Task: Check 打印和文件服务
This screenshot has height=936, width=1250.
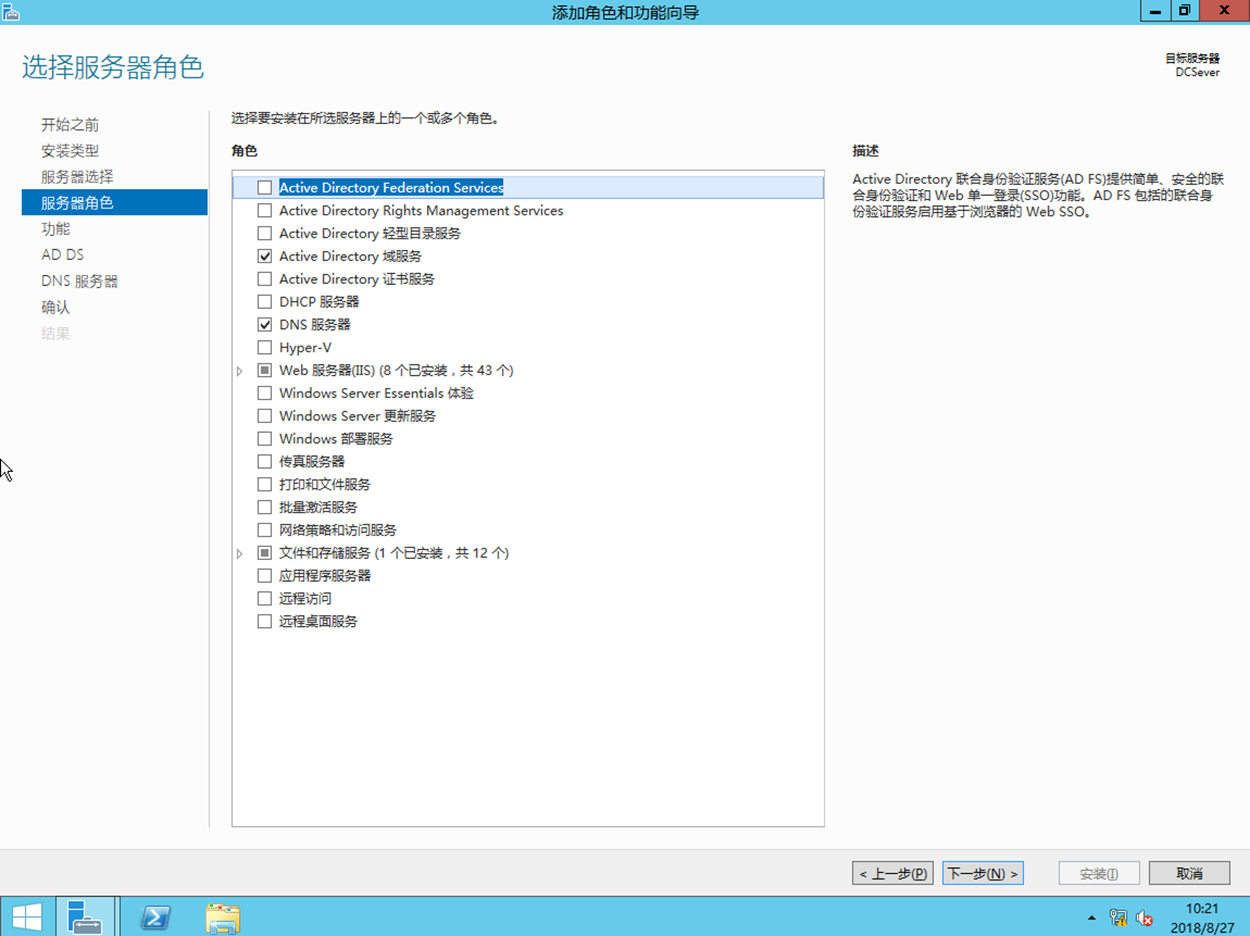Action: tap(265, 484)
